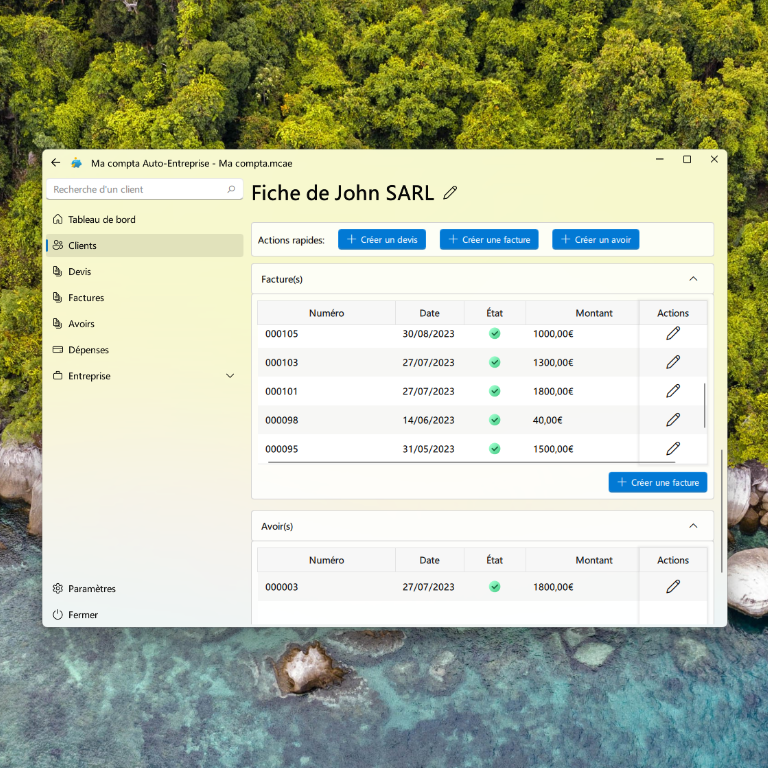Collapse the Facture(s) section
This screenshot has height=768, width=768.
coord(693,279)
